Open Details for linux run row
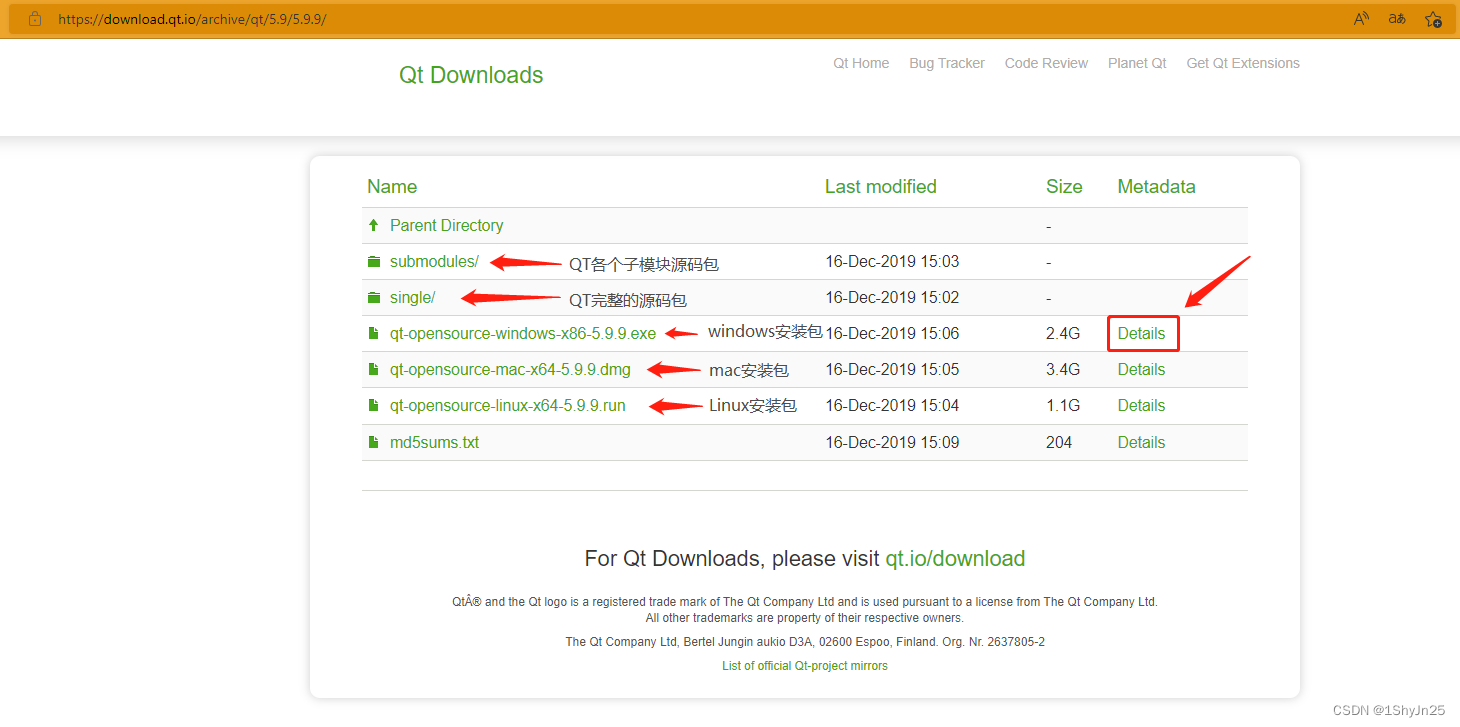This screenshot has height=727, width=1460. point(1142,406)
